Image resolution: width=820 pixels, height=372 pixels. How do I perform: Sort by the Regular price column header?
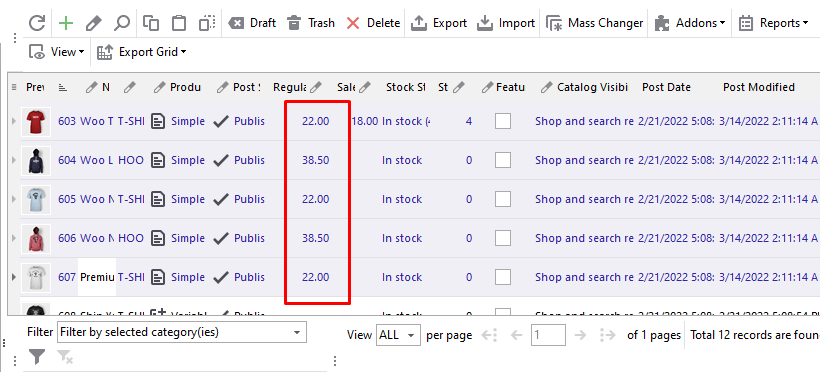[290, 87]
